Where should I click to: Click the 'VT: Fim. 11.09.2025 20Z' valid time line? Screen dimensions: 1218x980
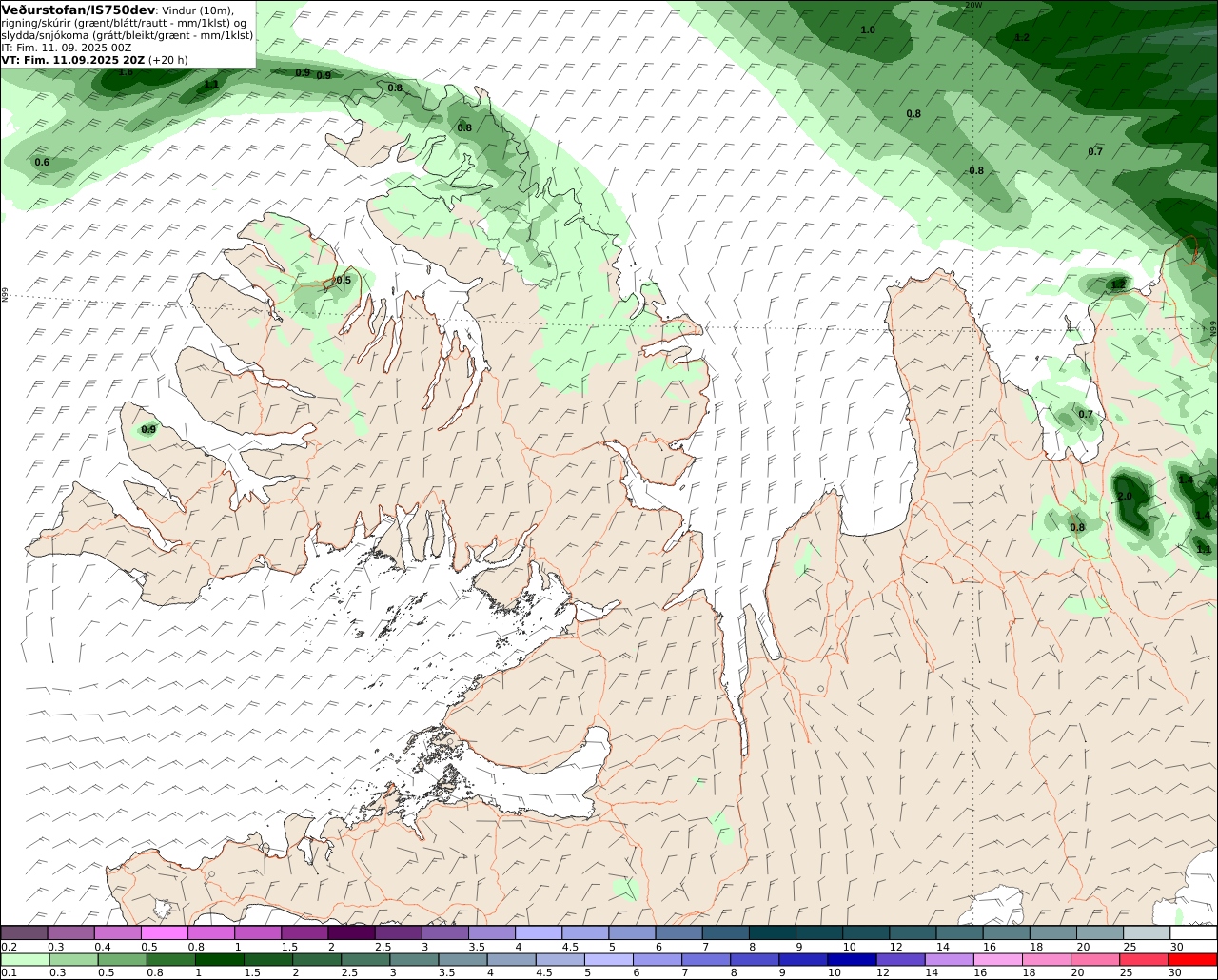coord(74,60)
